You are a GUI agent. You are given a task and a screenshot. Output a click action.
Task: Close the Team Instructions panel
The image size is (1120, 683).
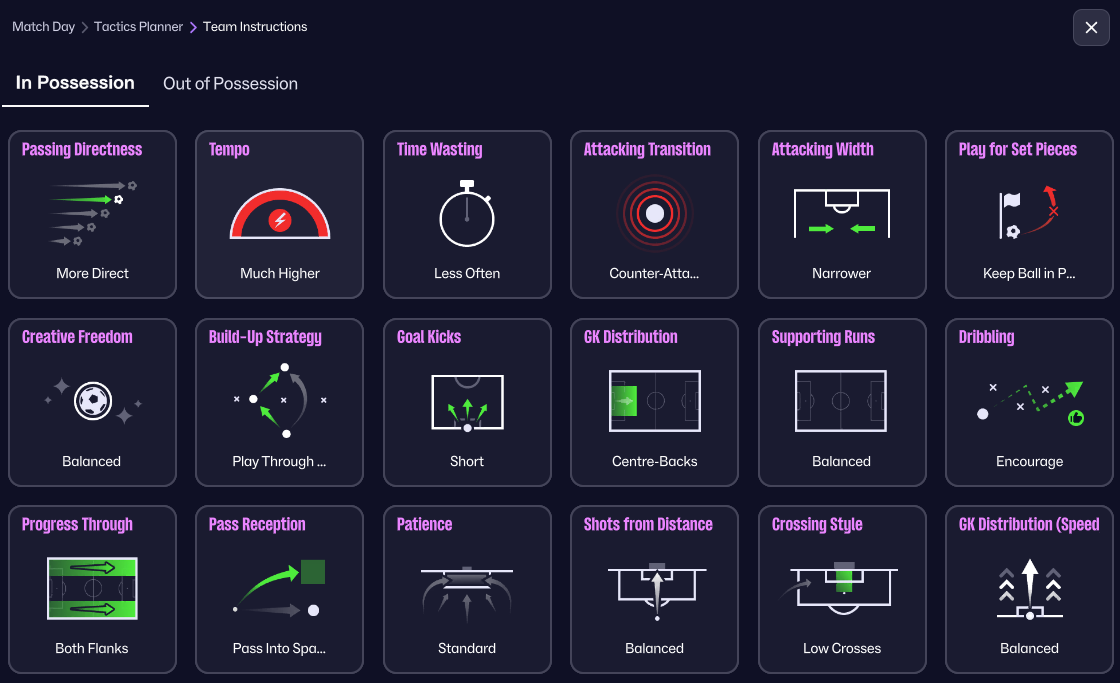point(1091,28)
